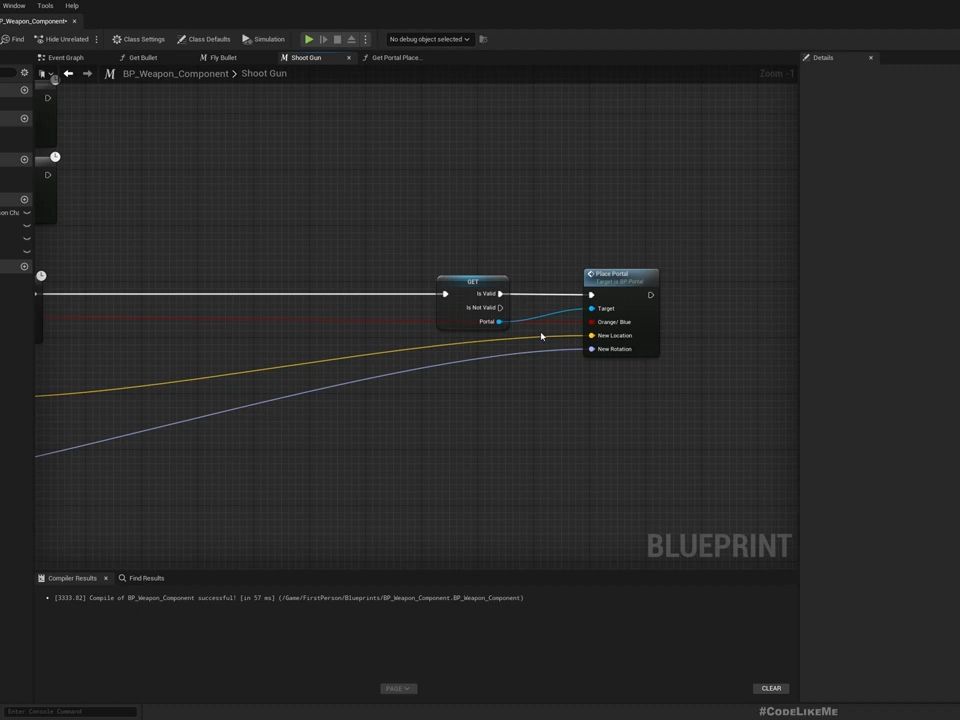Navigate forward with right arrow
The width and height of the screenshot is (960, 720).
pyautogui.click(x=88, y=73)
